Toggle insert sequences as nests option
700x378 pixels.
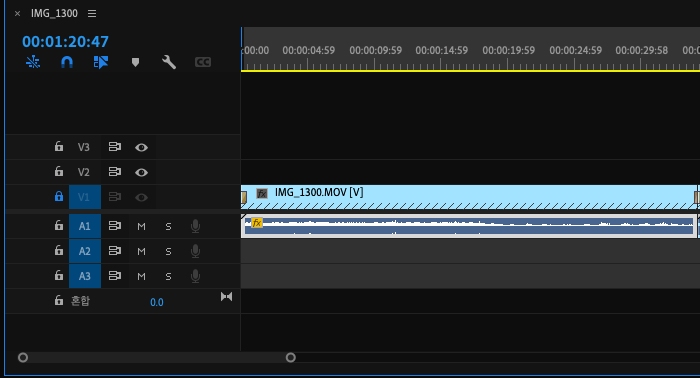pos(33,62)
